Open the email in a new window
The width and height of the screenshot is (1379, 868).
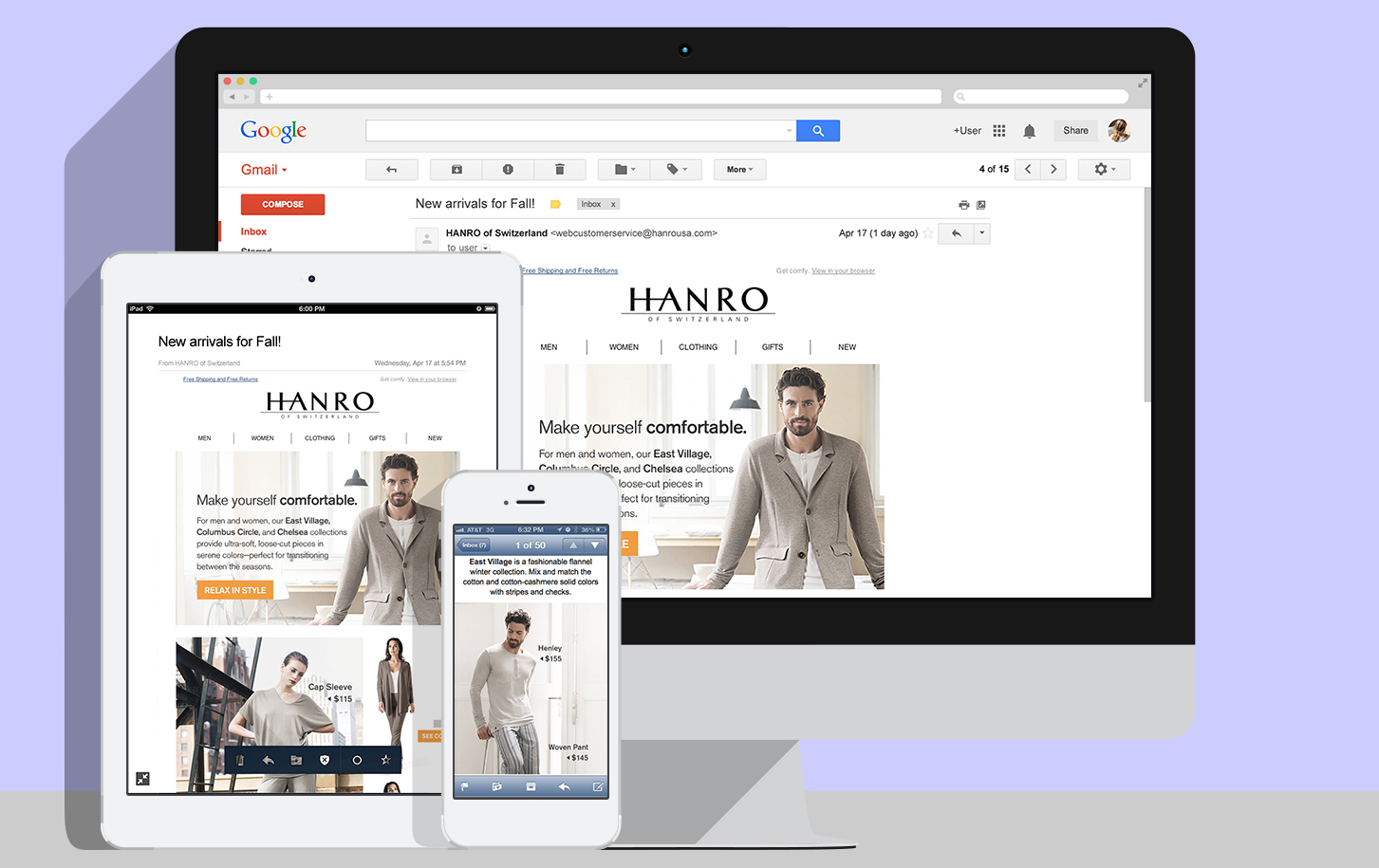(x=981, y=205)
